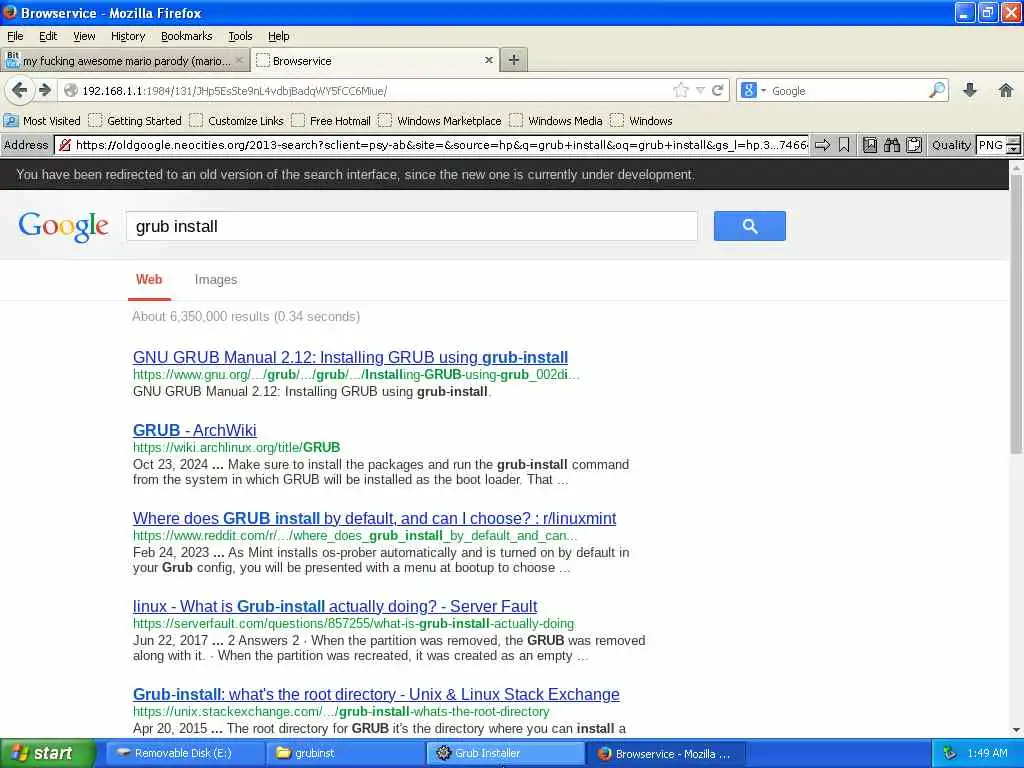Open GNU GRUB Manual 2.12 result link
The width and height of the screenshot is (1024, 768).
point(350,357)
